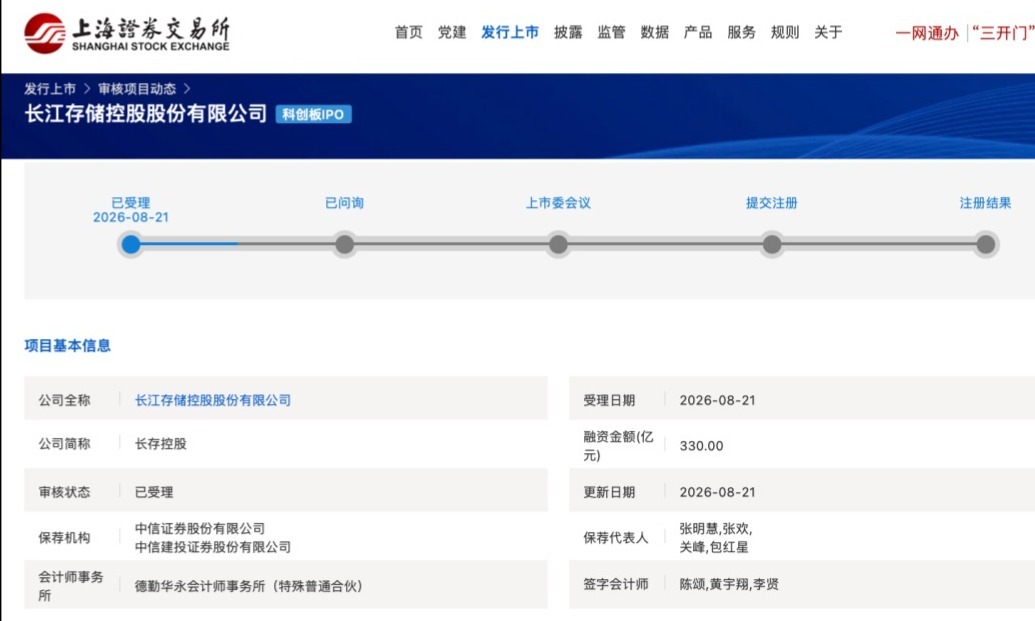Click sponsor 中信建投证券股份有限公司
1035x621 pixels.
(213, 547)
